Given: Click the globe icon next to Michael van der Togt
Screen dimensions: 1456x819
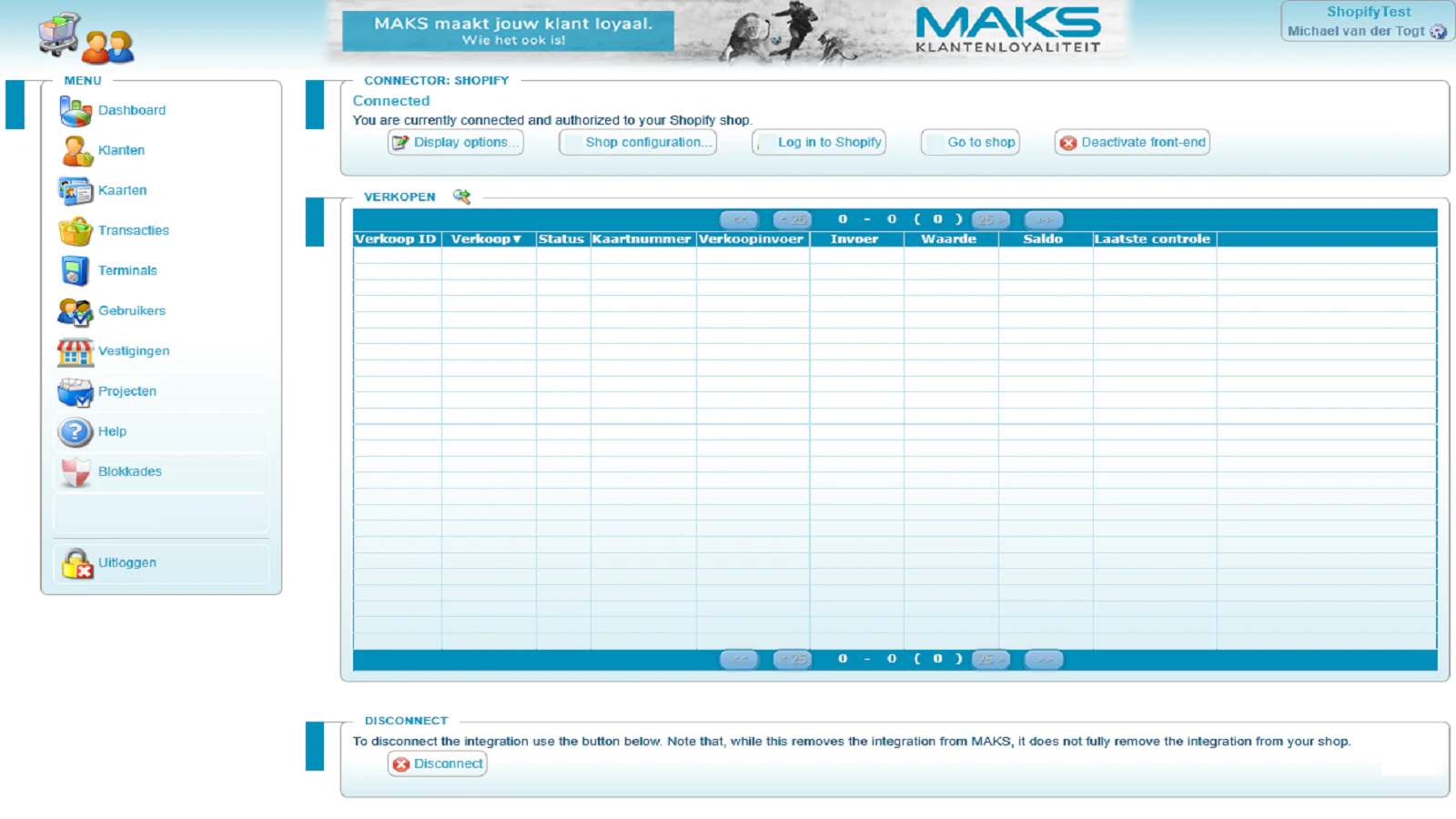Looking at the screenshot, I should 1438,32.
